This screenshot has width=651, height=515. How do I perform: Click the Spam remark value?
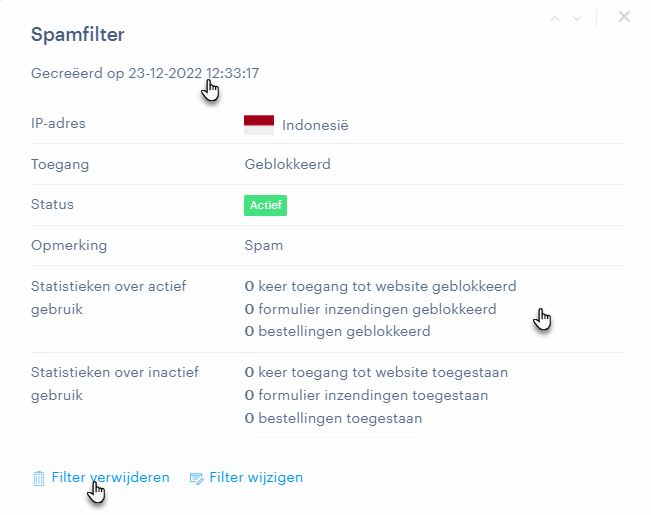264,245
